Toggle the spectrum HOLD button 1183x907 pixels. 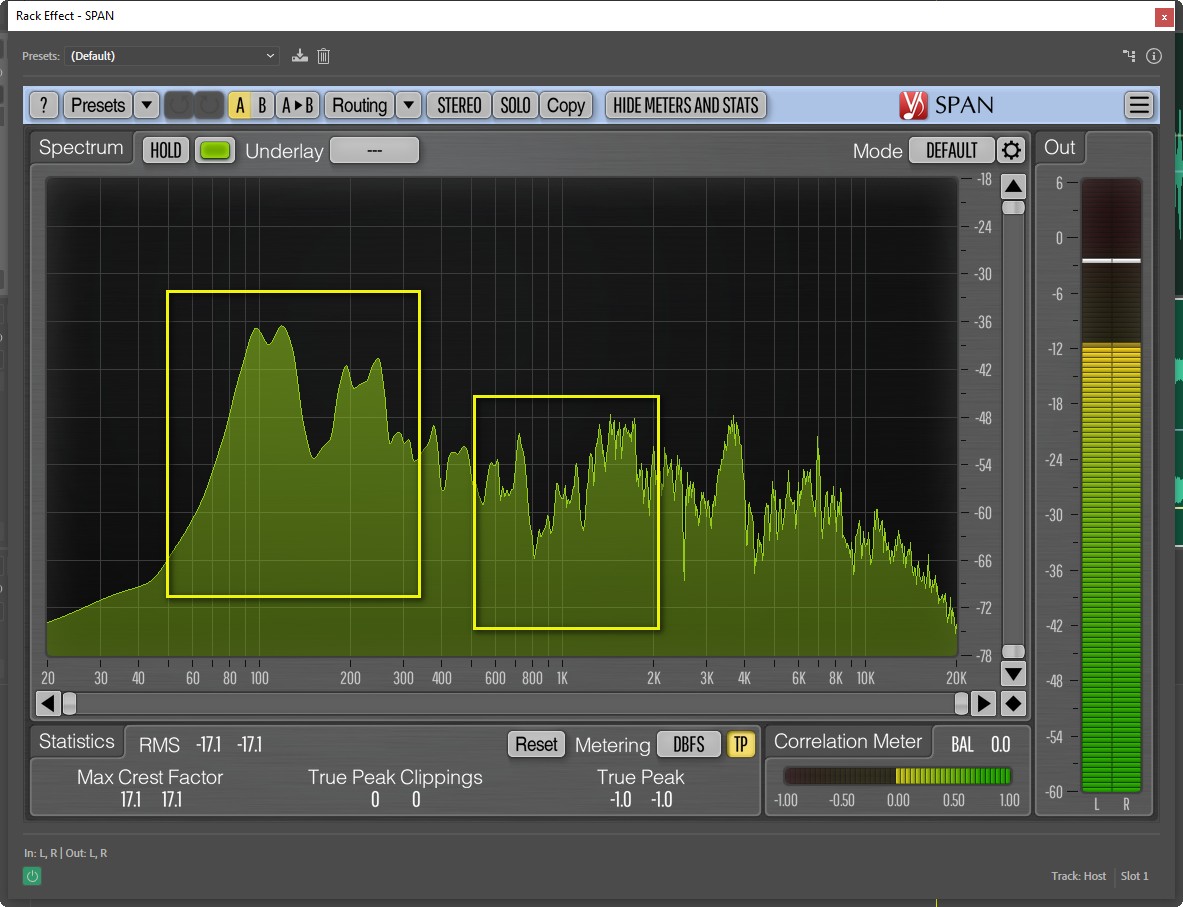click(166, 151)
